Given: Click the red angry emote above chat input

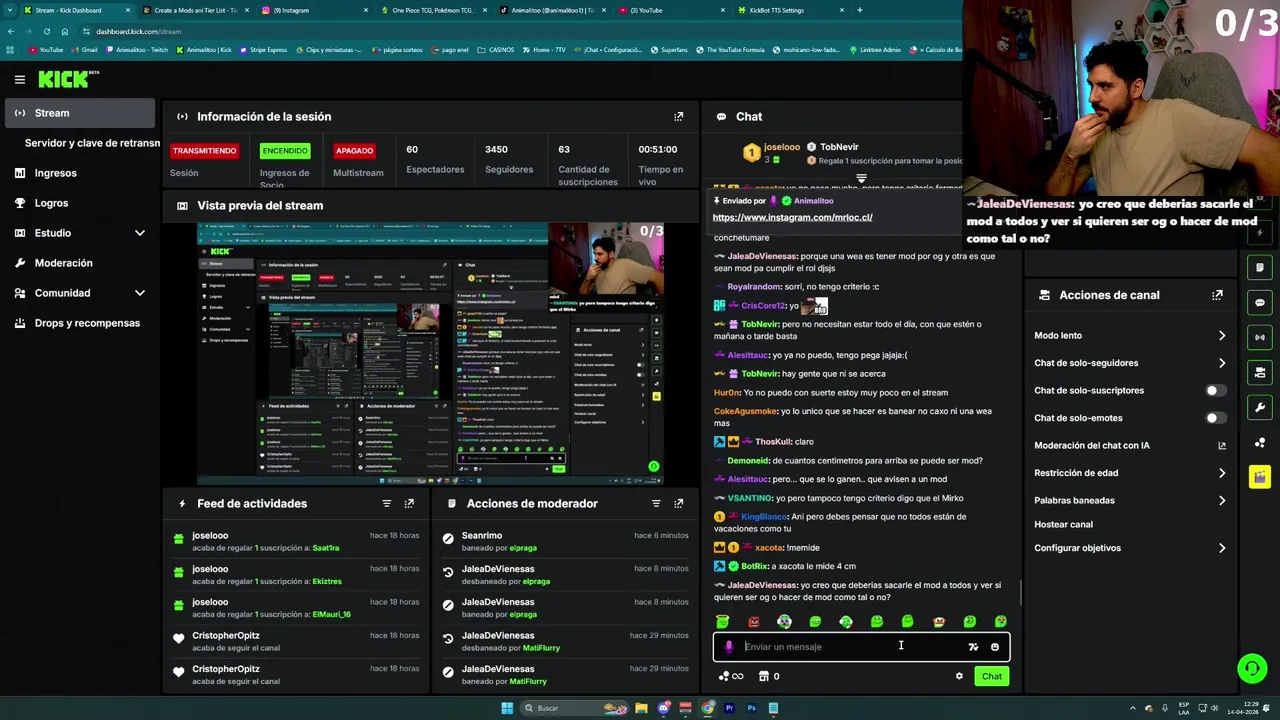Looking at the screenshot, I should pyautogui.click(x=753, y=621).
